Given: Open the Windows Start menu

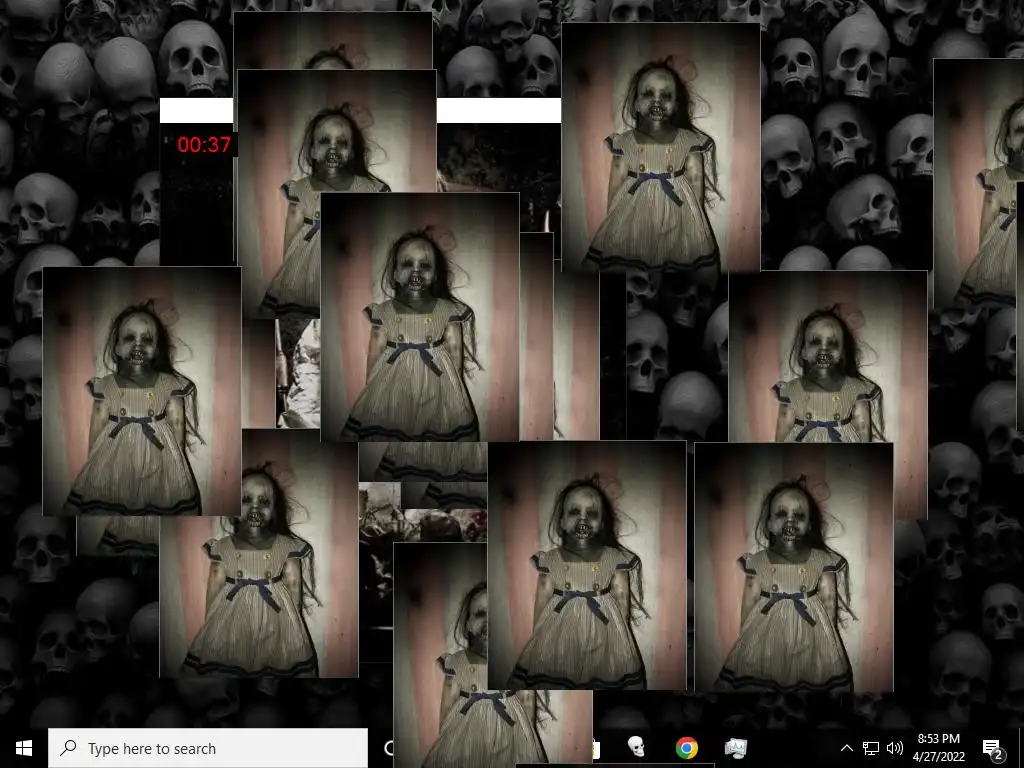Looking at the screenshot, I should [x=24, y=748].
